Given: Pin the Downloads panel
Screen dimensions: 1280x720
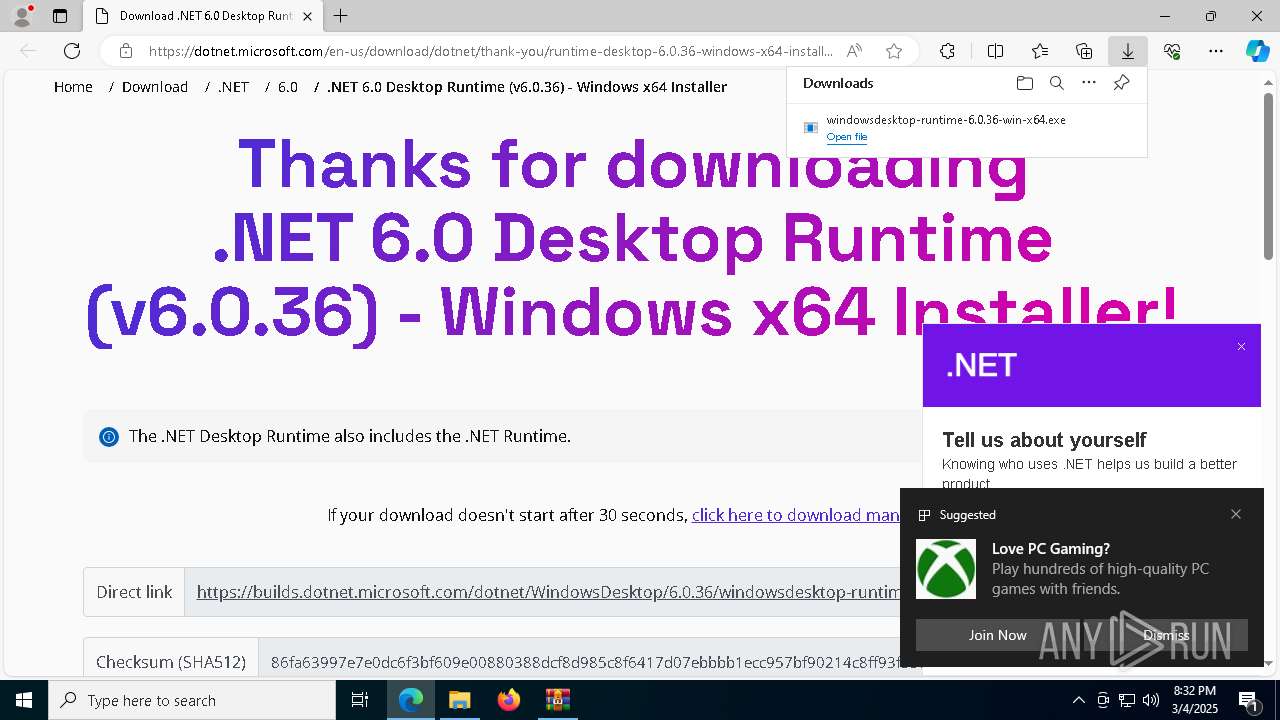Looking at the screenshot, I should click(x=1121, y=83).
